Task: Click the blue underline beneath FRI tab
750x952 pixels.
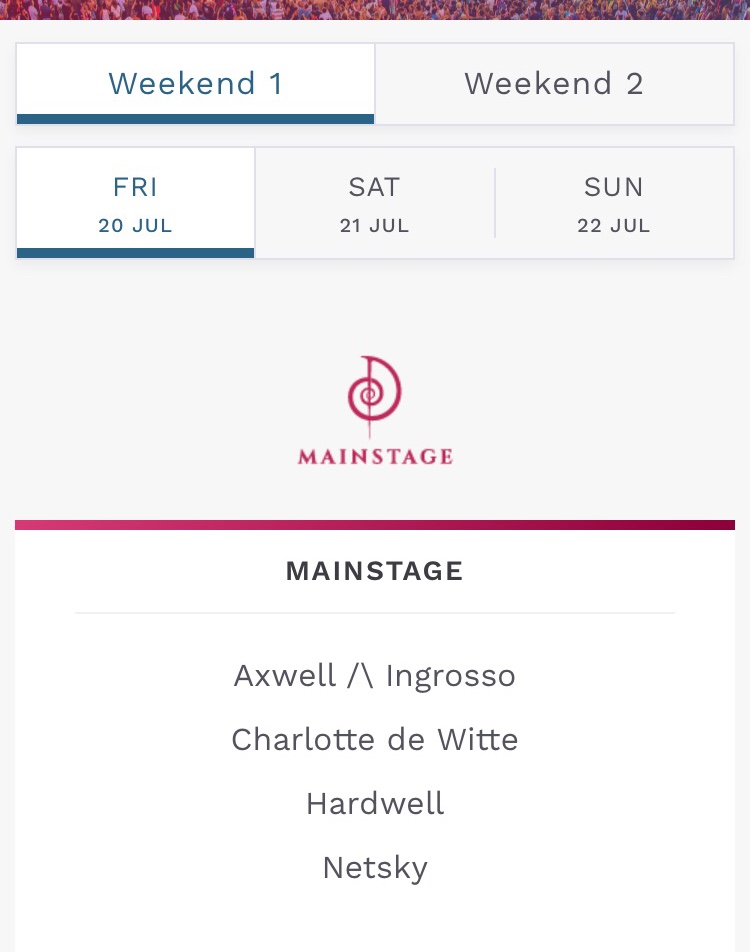Action: click(x=135, y=253)
